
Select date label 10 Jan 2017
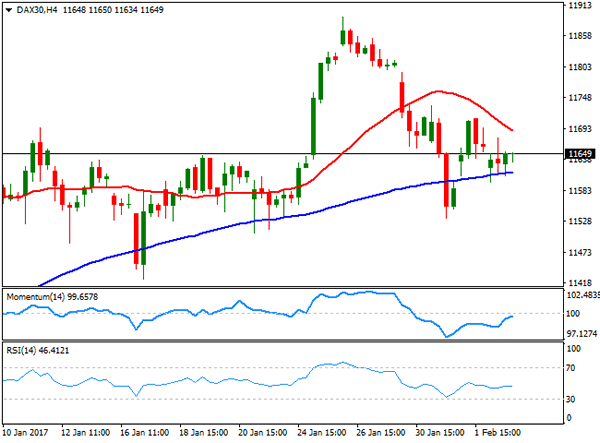tap(26, 433)
